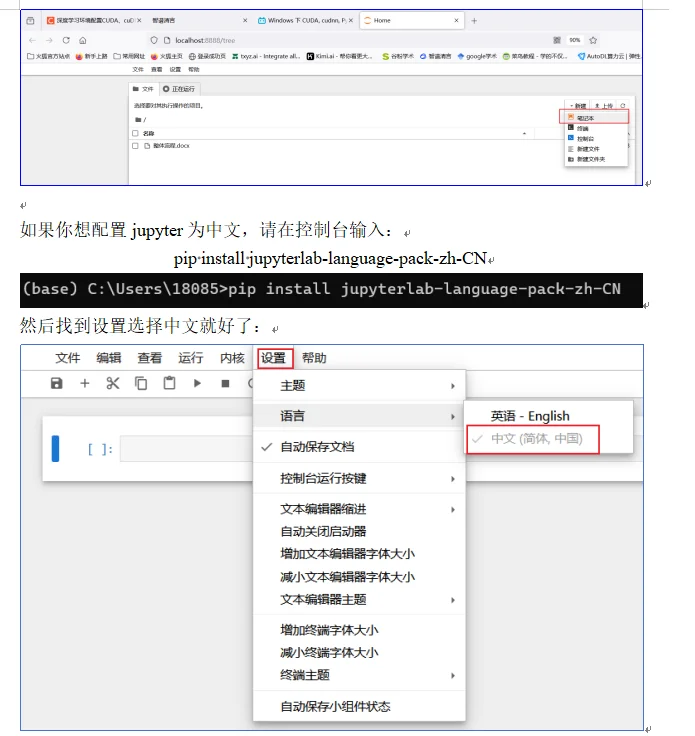This screenshot has width=695, height=736.
Task: Open the 编辑 menu
Action: click(x=109, y=358)
